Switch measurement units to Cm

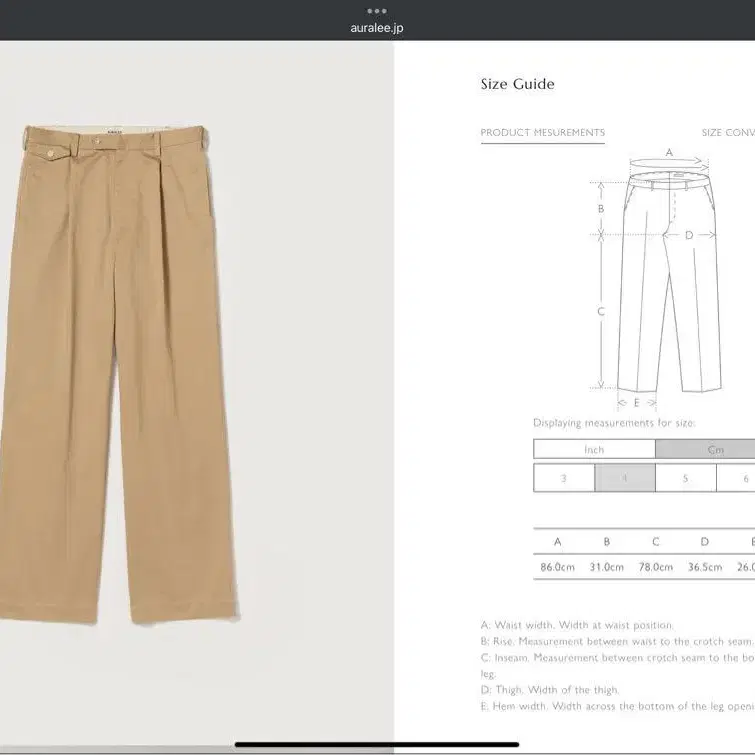(x=714, y=450)
